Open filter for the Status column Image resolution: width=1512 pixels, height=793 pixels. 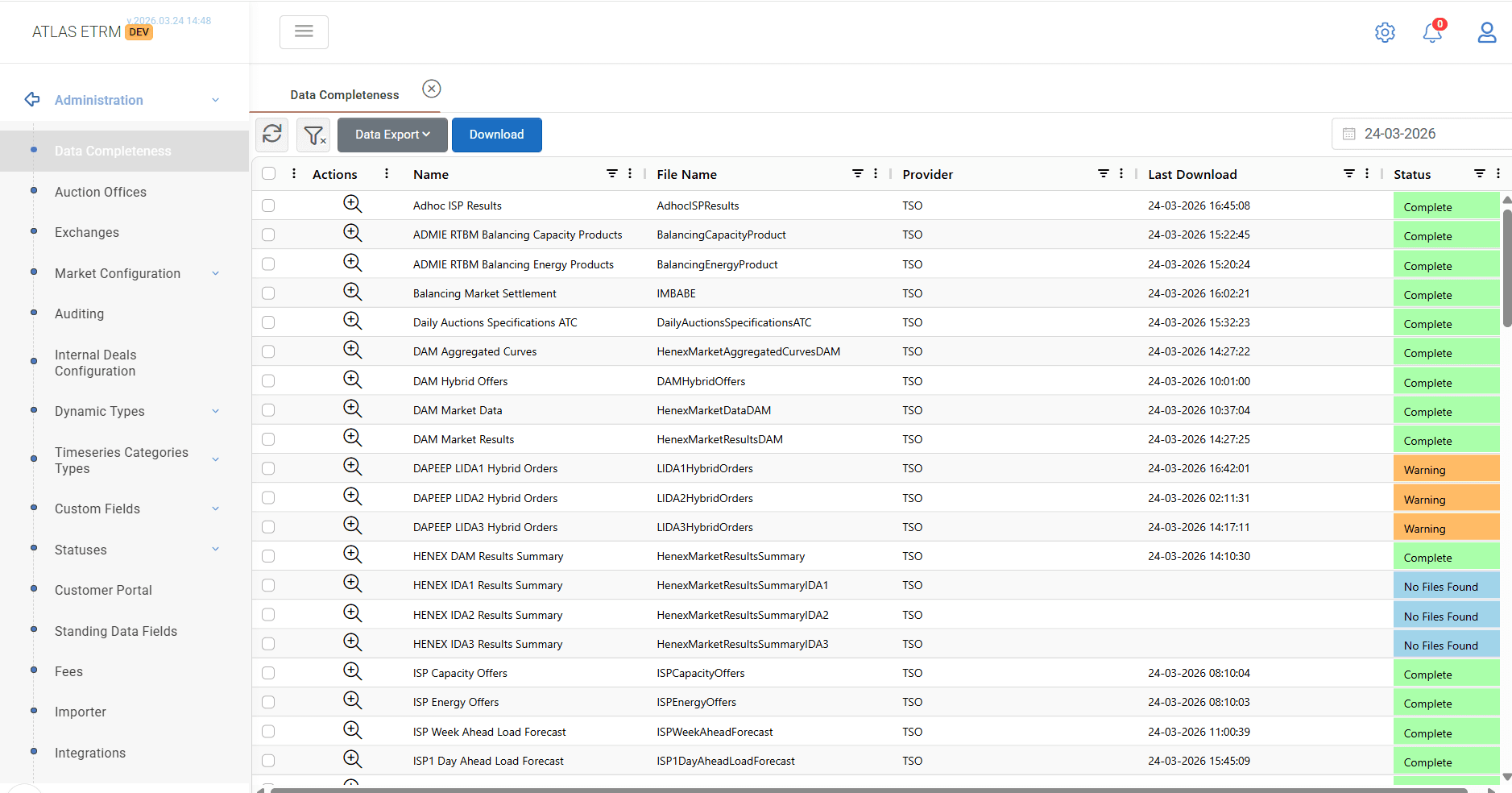tap(1480, 173)
